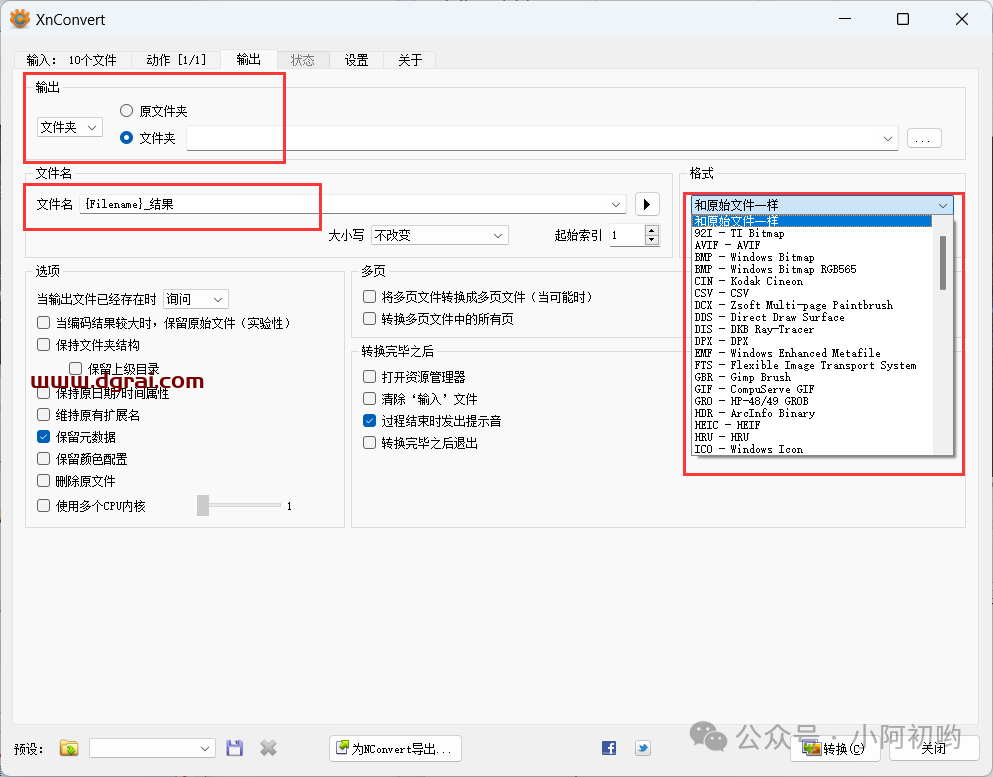This screenshot has height=777, width=993.
Task: Uncheck 保留元数据 checkbox
Action: [44, 436]
